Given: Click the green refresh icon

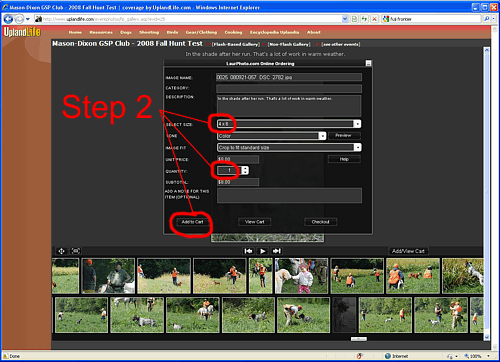Looking at the screenshot, I should [x=365, y=19].
